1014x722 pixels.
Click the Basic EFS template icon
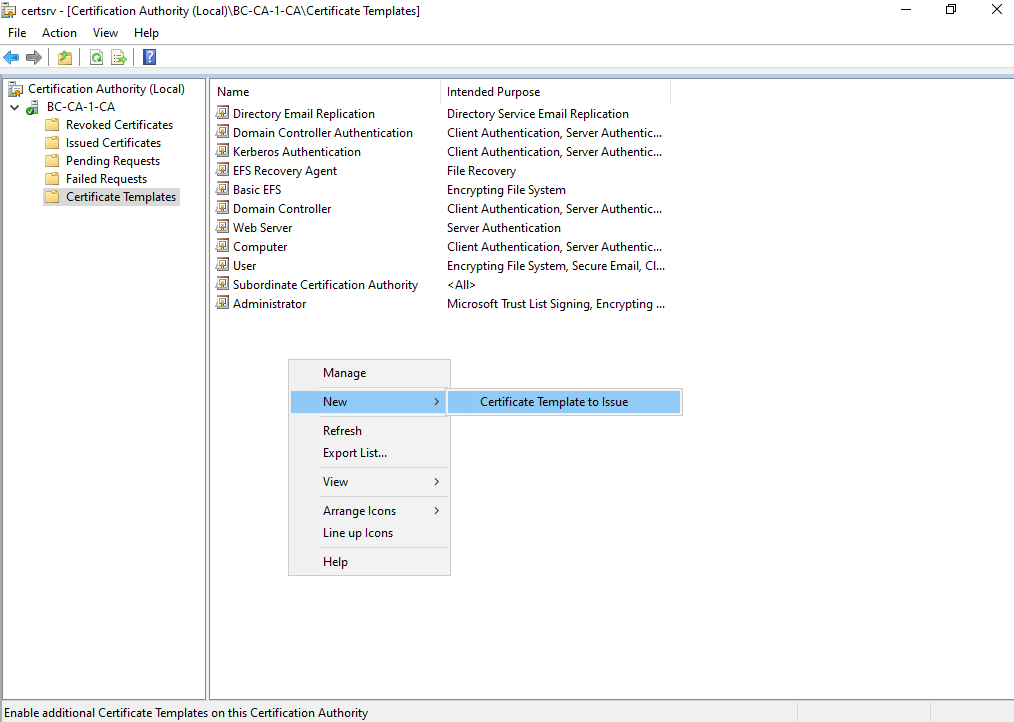pyautogui.click(x=222, y=189)
